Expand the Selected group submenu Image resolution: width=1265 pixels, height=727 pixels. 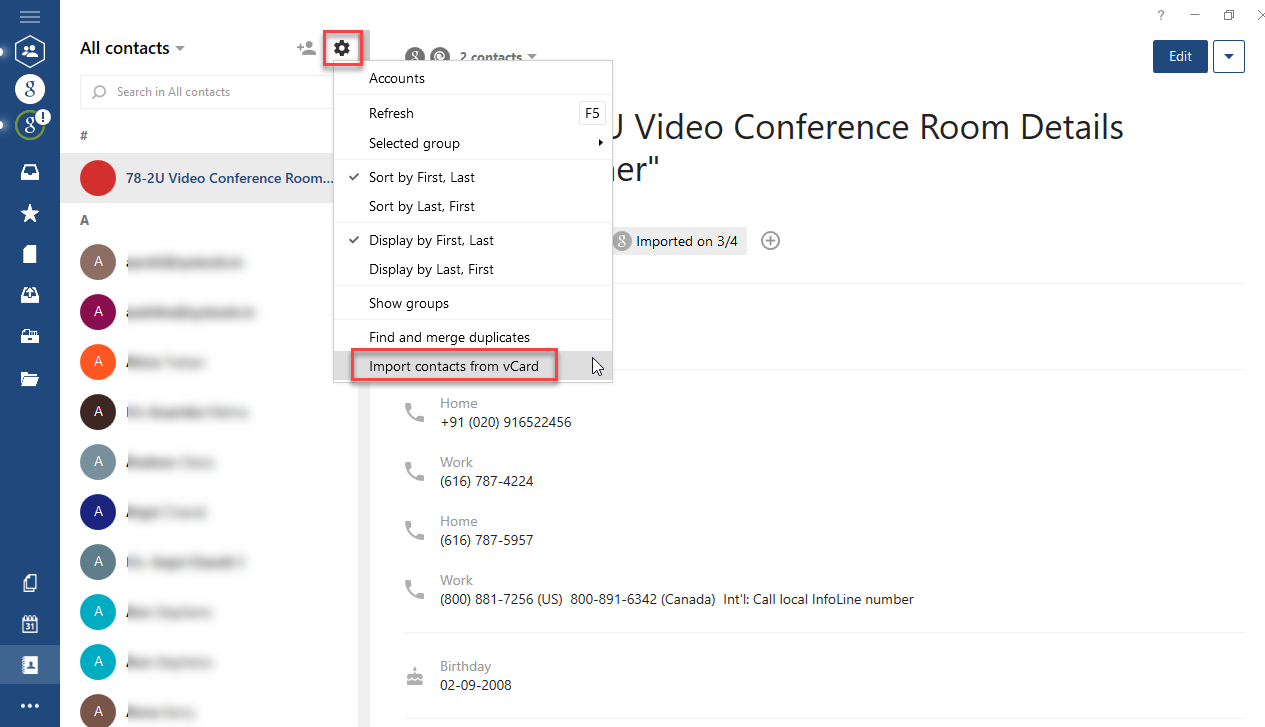pos(472,143)
